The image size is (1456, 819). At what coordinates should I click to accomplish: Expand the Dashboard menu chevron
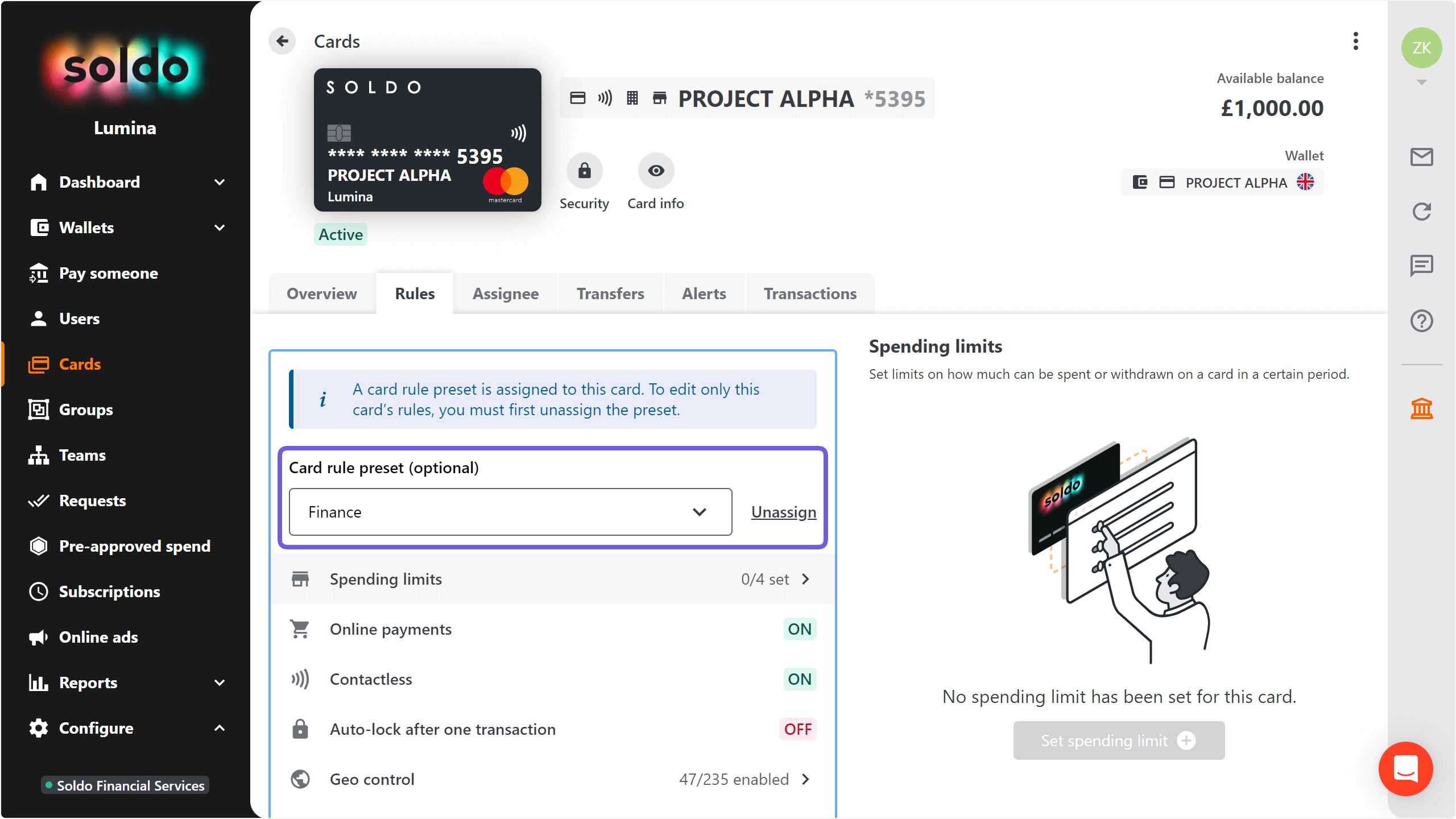pyautogui.click(x=220, y=182)
